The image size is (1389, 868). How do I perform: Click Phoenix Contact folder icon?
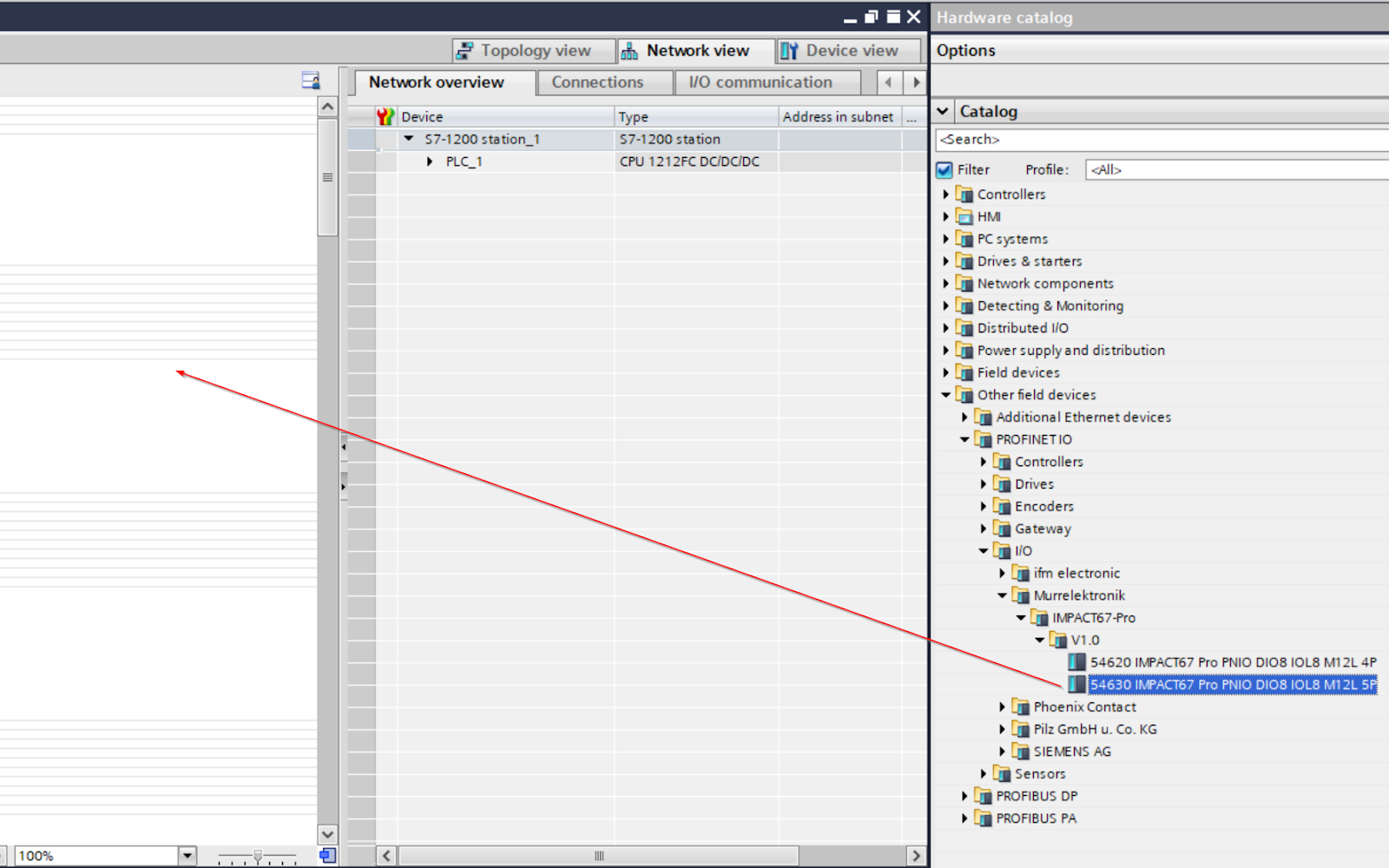click(x=1021, y=707)
